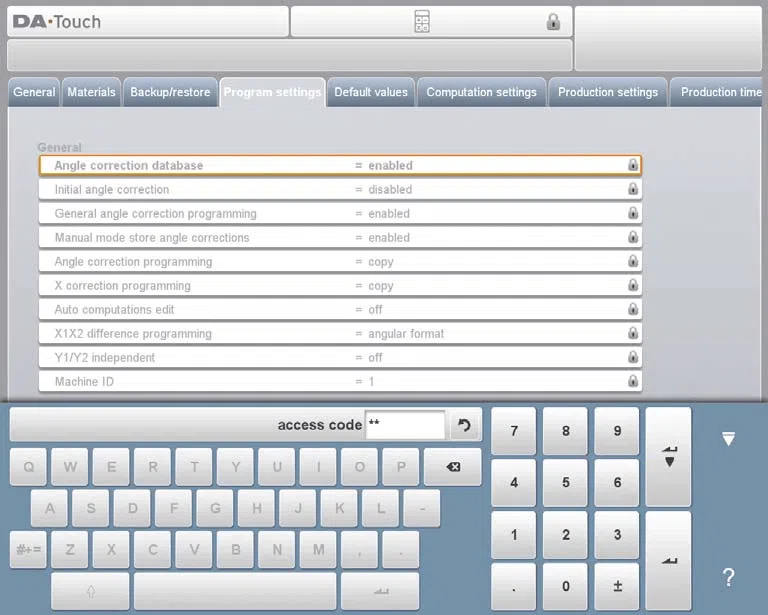Image resolution: width=768 pixels, height=615 pixels.
Task: Open the Materials tab
Action: [x=91, y=92]
